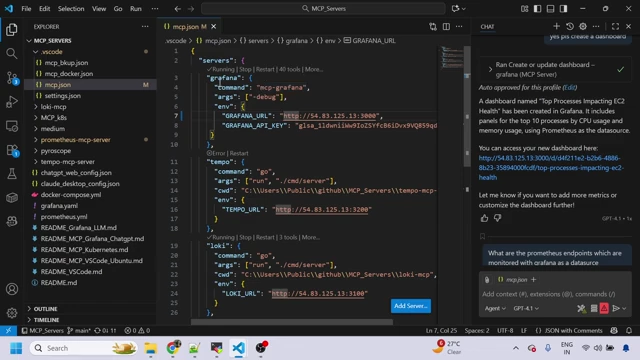640x360 pixels.
Task: Open the Selection menu
Action: click(71, 9)
